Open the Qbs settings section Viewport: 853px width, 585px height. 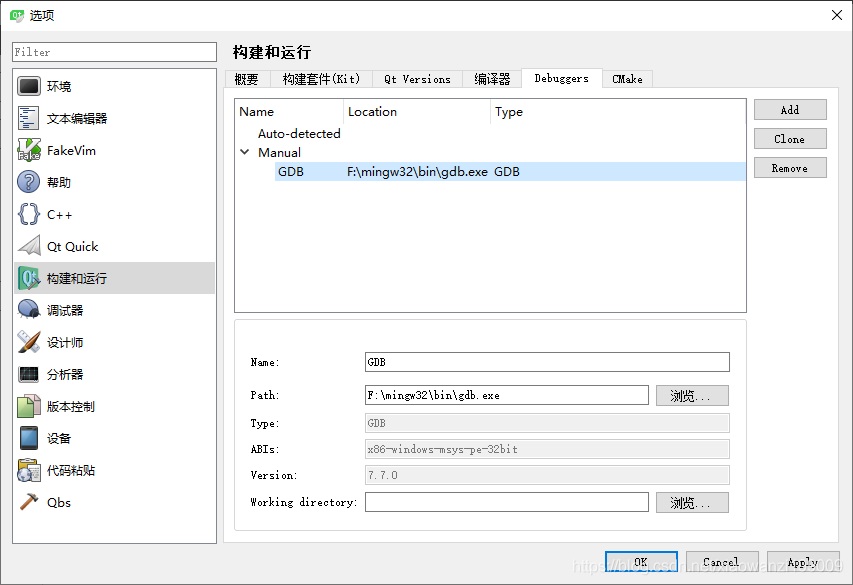[x=57, y=501]
